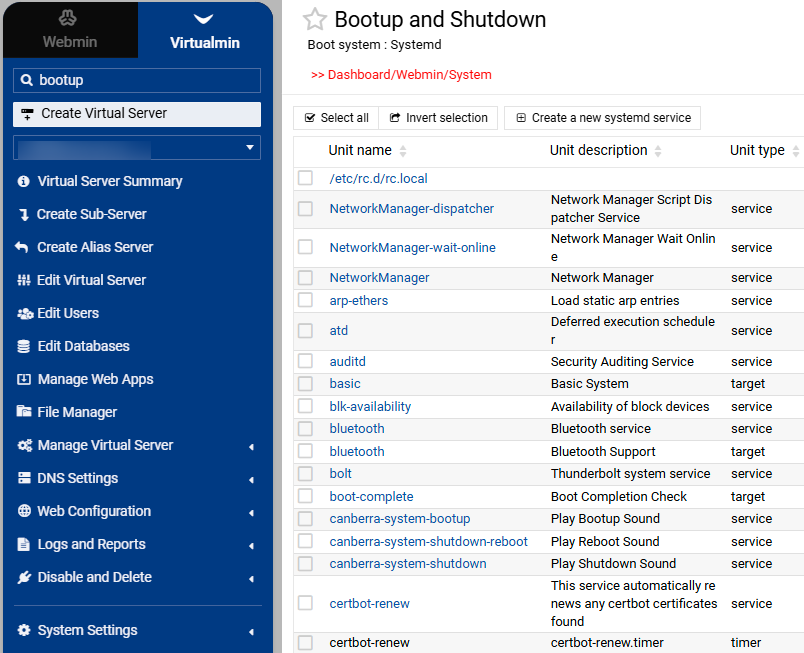Screen dimensions: 804x653
Task: Tick the checkbox for NetworkManager-dispatcher
Action: point(306,209)
